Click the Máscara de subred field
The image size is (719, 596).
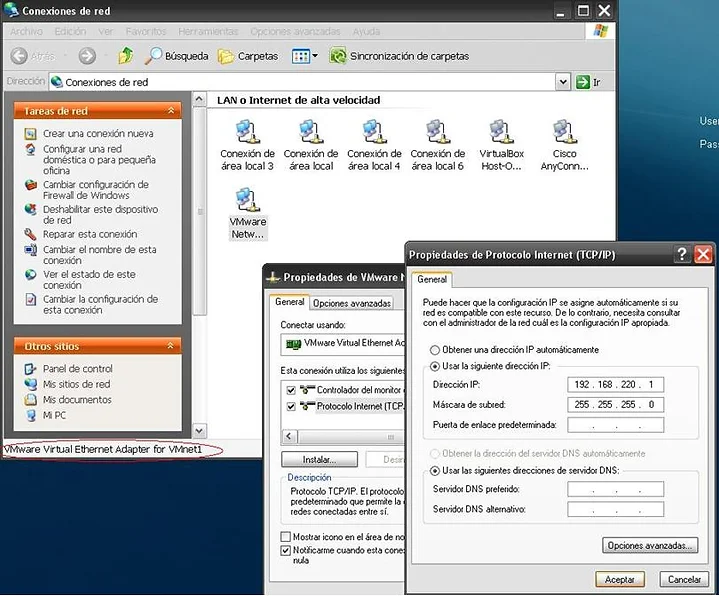click(615, 404)
